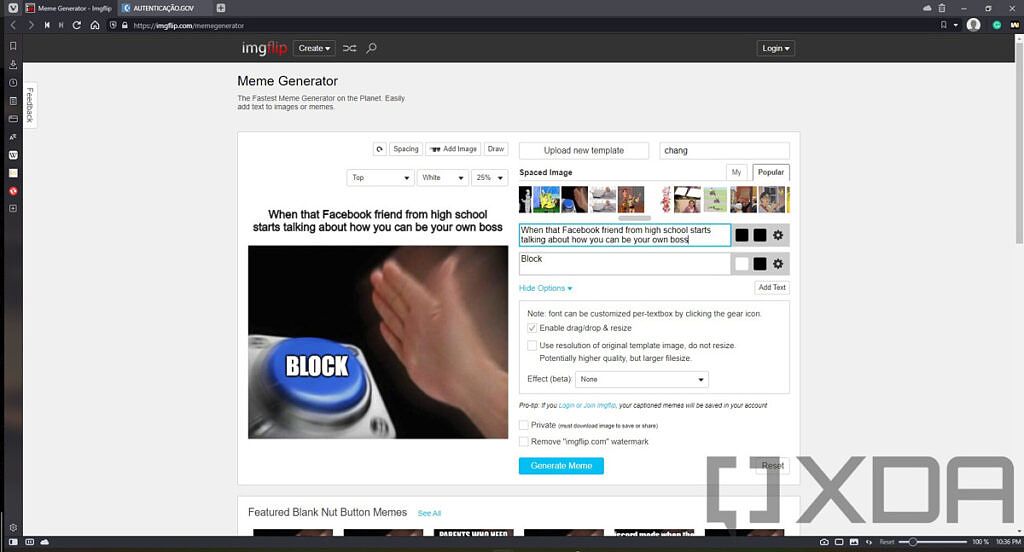This screenshot has height=552, width=1024.
Task: Click the rotate image icon button
Action: tap(379, 149)
